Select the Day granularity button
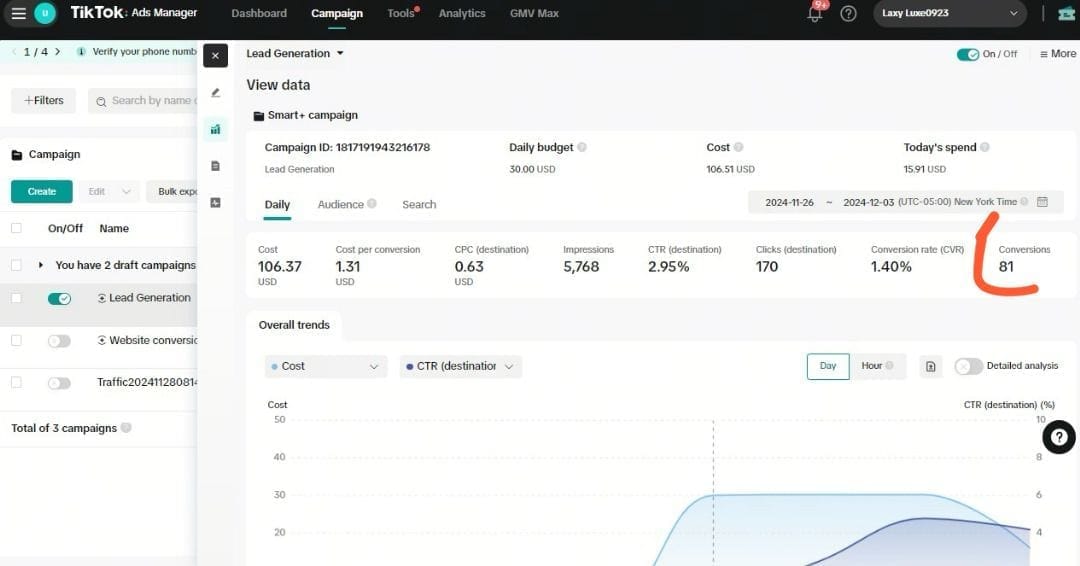Screen dimensions: 1080x566 [828, 366]
